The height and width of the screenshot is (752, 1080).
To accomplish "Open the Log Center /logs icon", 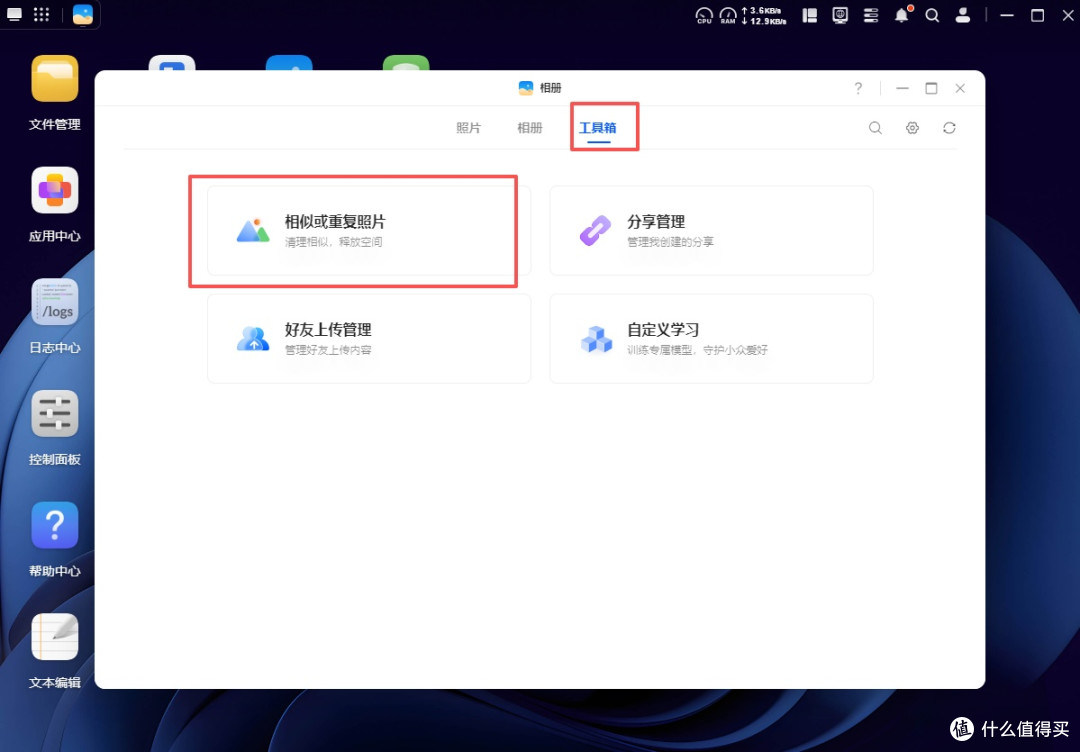I will click(x=54, y=302).
